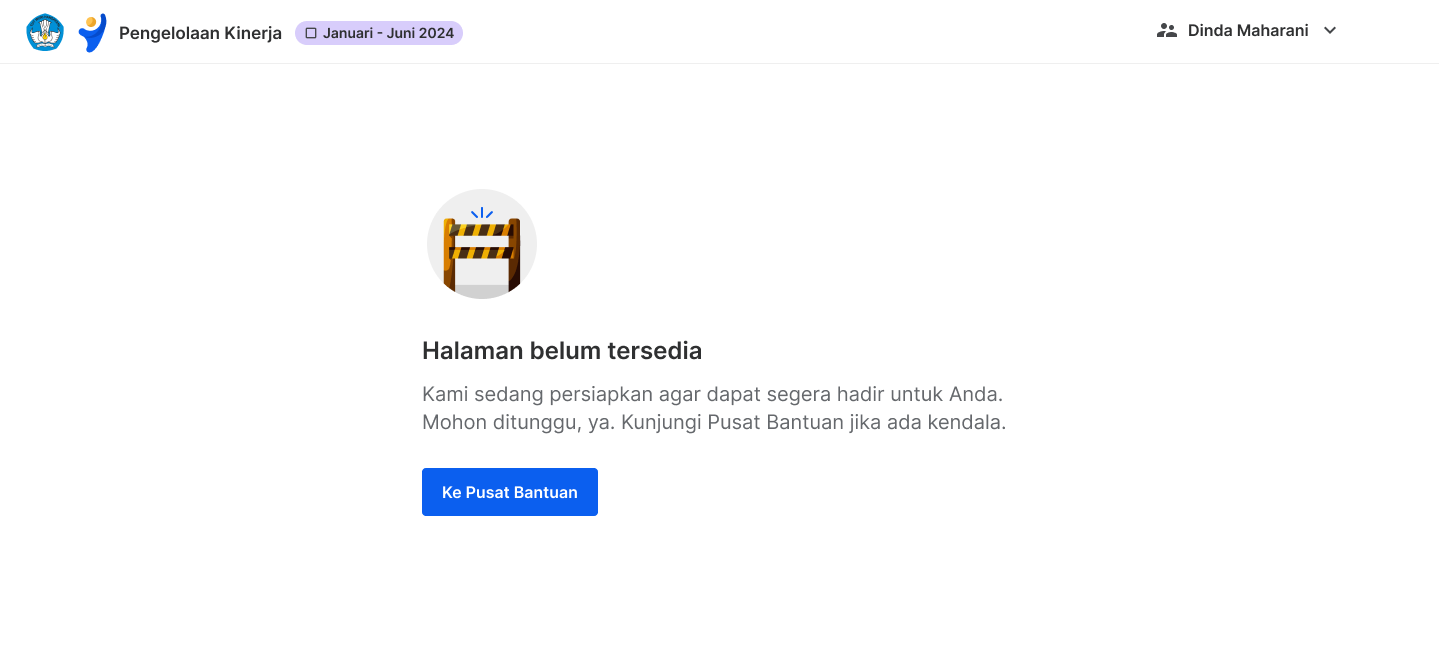The height and width of the screenshot is (663, 1440).
Task: Click the people icon beside Dinda Maharani
Action: pyautogui.click(x=1166, y=31)
